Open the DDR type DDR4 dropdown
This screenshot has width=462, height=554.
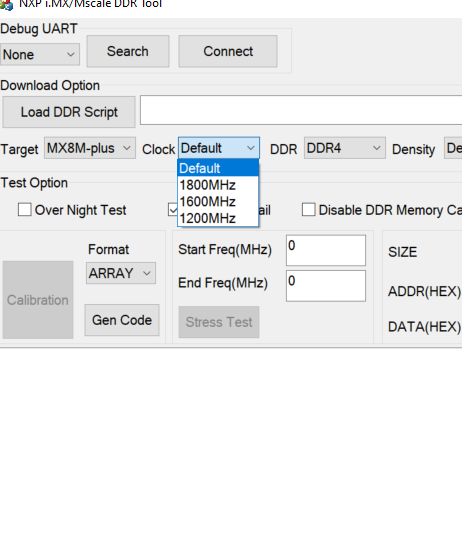pyautogui.click(x=344, y=148)
